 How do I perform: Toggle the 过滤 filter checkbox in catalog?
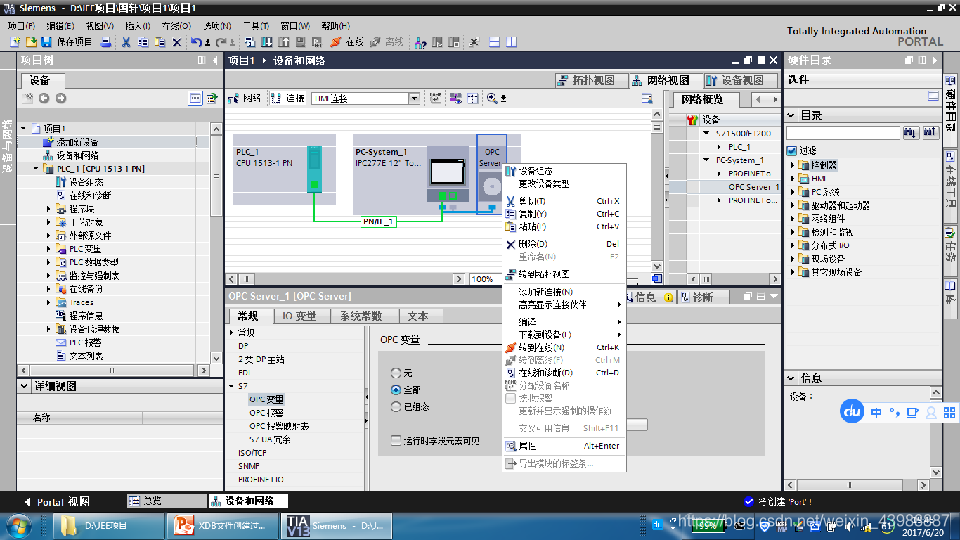pyautogui.click(x=792, y=150)
